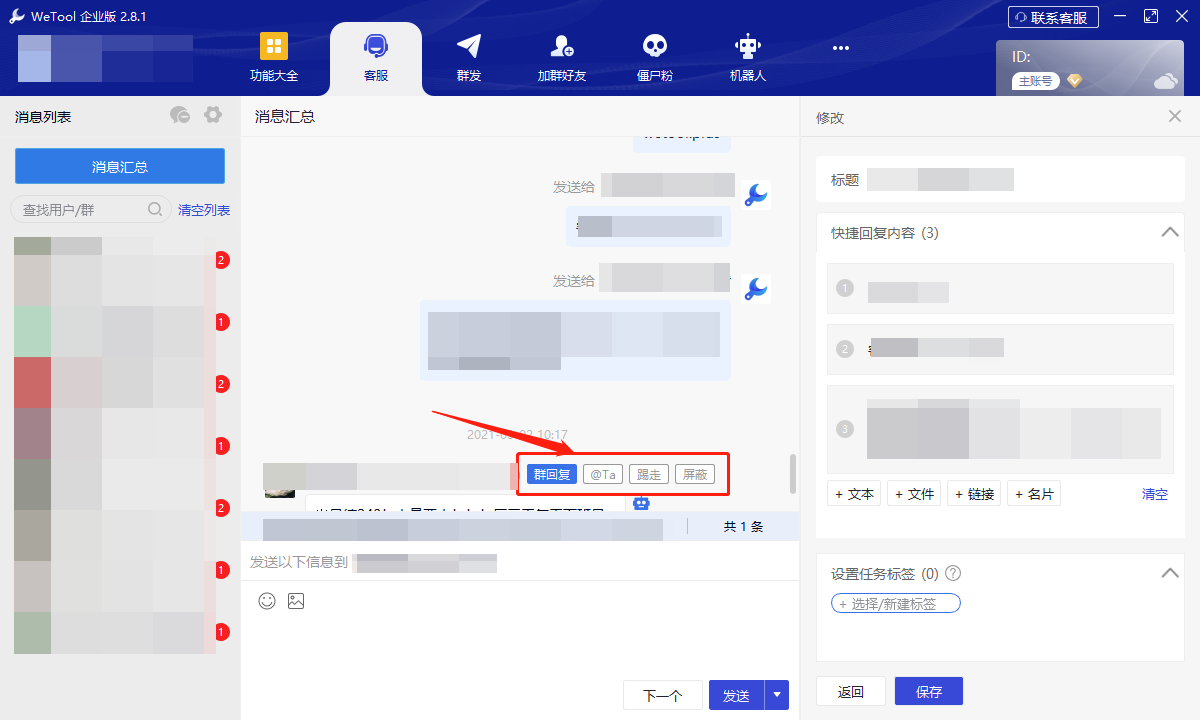This screenshot has width=1200, height=720.
Task: Click the WeTool wrench logo icon
Action: point(18,17)
